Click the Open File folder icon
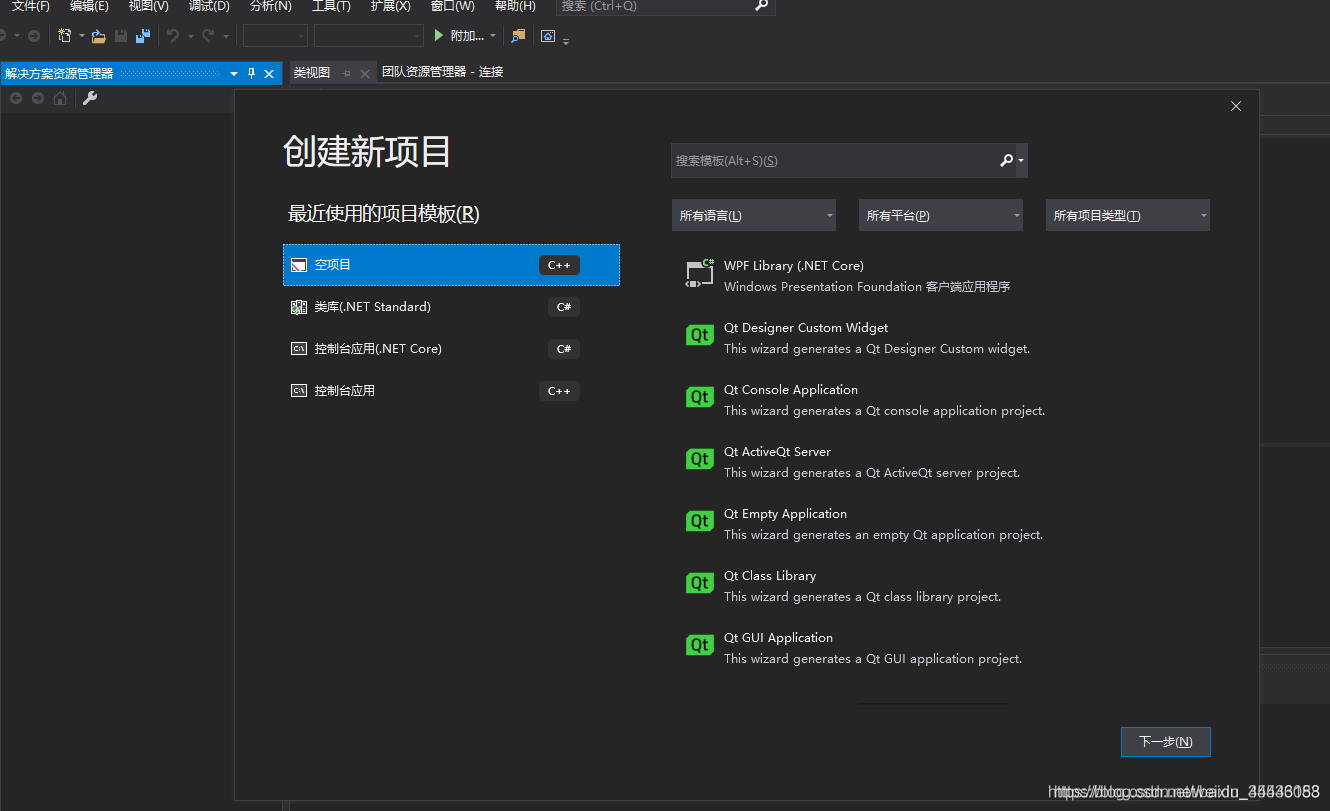Screen dimensions: 1330x811 [98, 36]
